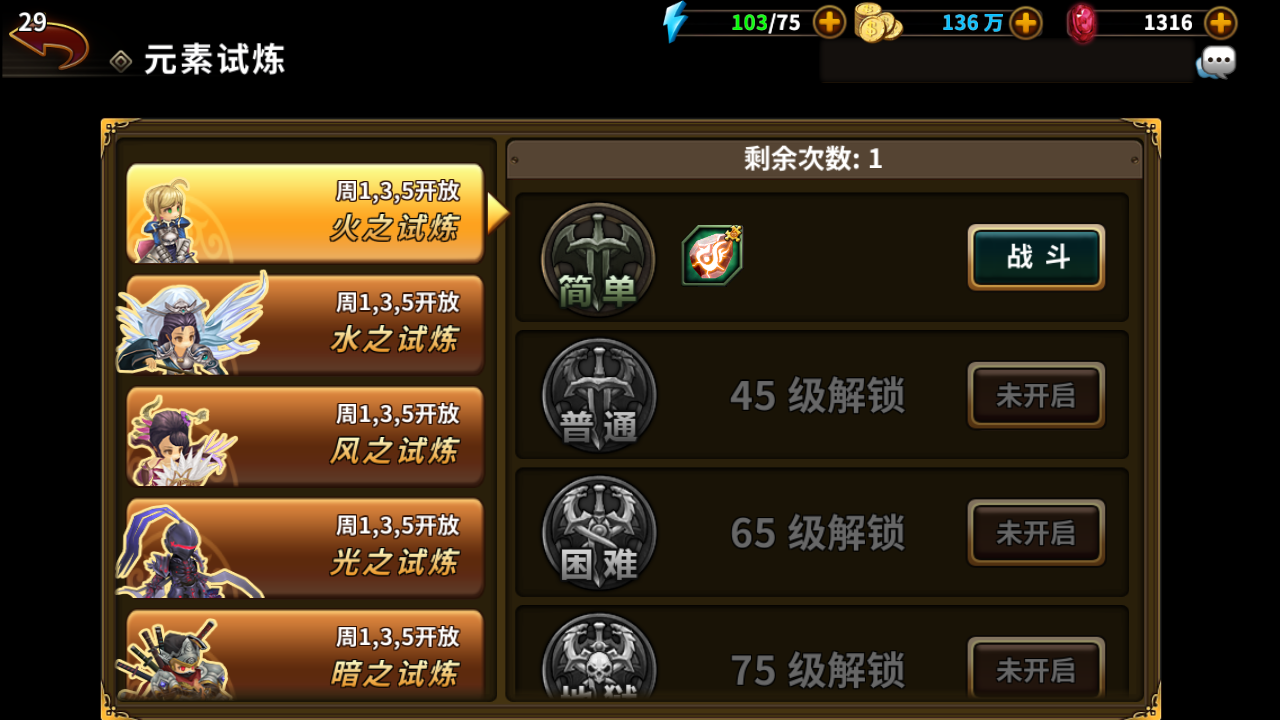The width and height of the screenshot is (1280, 720).
Task: Add gold coins with plus button
Action: [1025, 22]
